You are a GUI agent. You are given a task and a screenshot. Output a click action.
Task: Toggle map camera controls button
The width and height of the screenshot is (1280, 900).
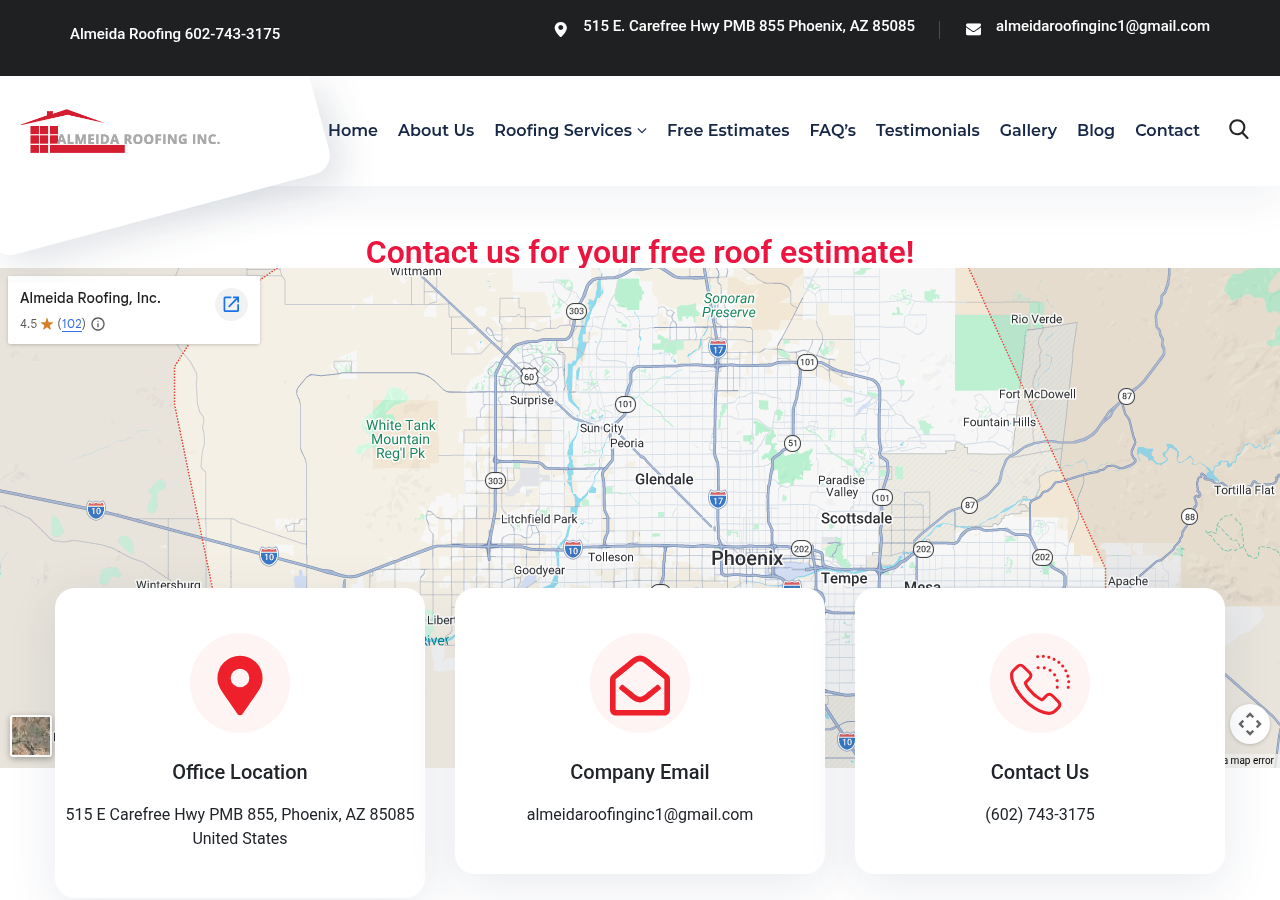click(1250, 724)
